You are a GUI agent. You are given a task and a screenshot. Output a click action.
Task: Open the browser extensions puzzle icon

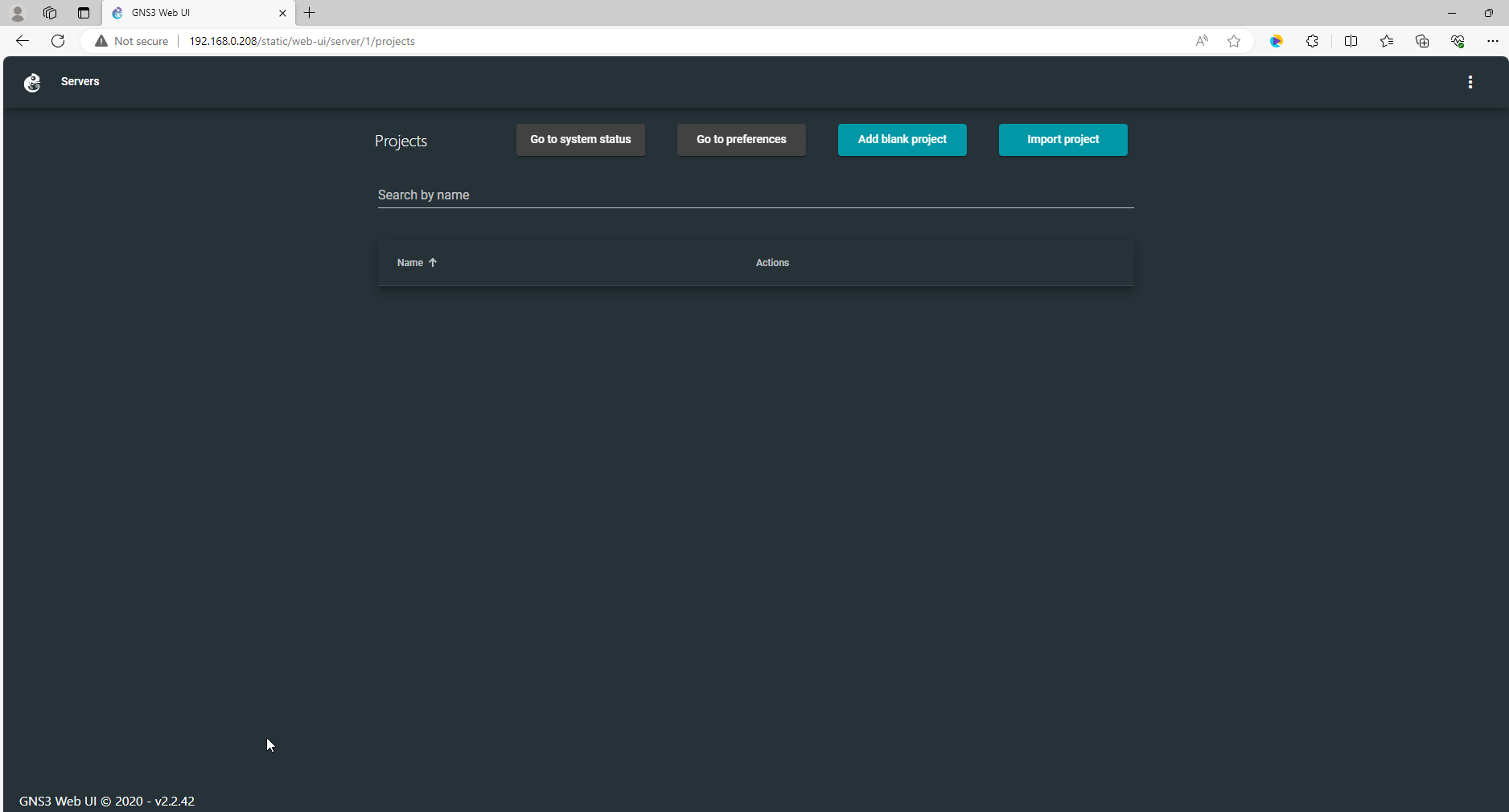click(1312, 41)
